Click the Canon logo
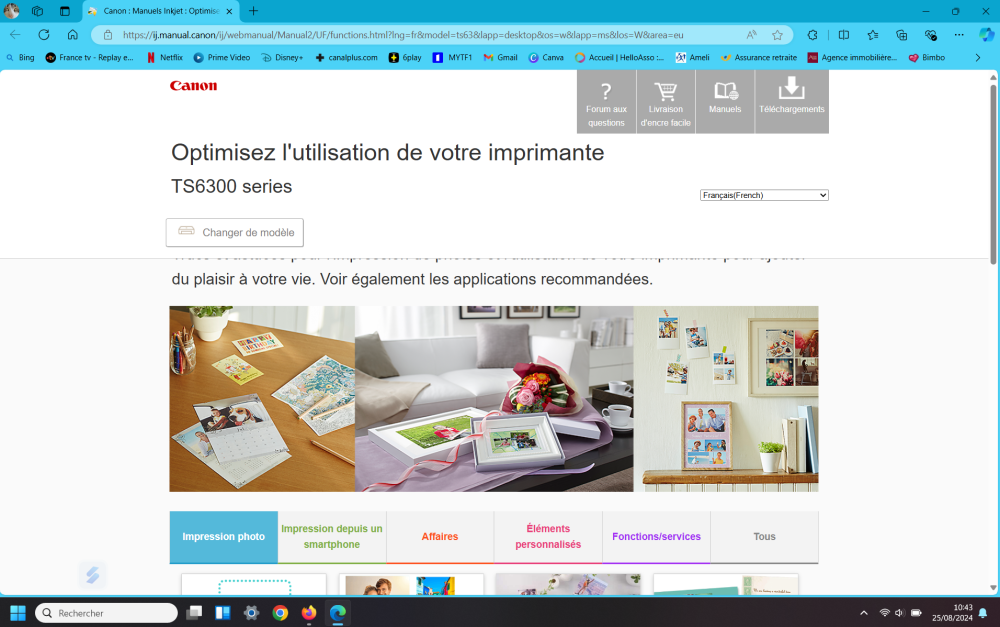 coord(193,86)
